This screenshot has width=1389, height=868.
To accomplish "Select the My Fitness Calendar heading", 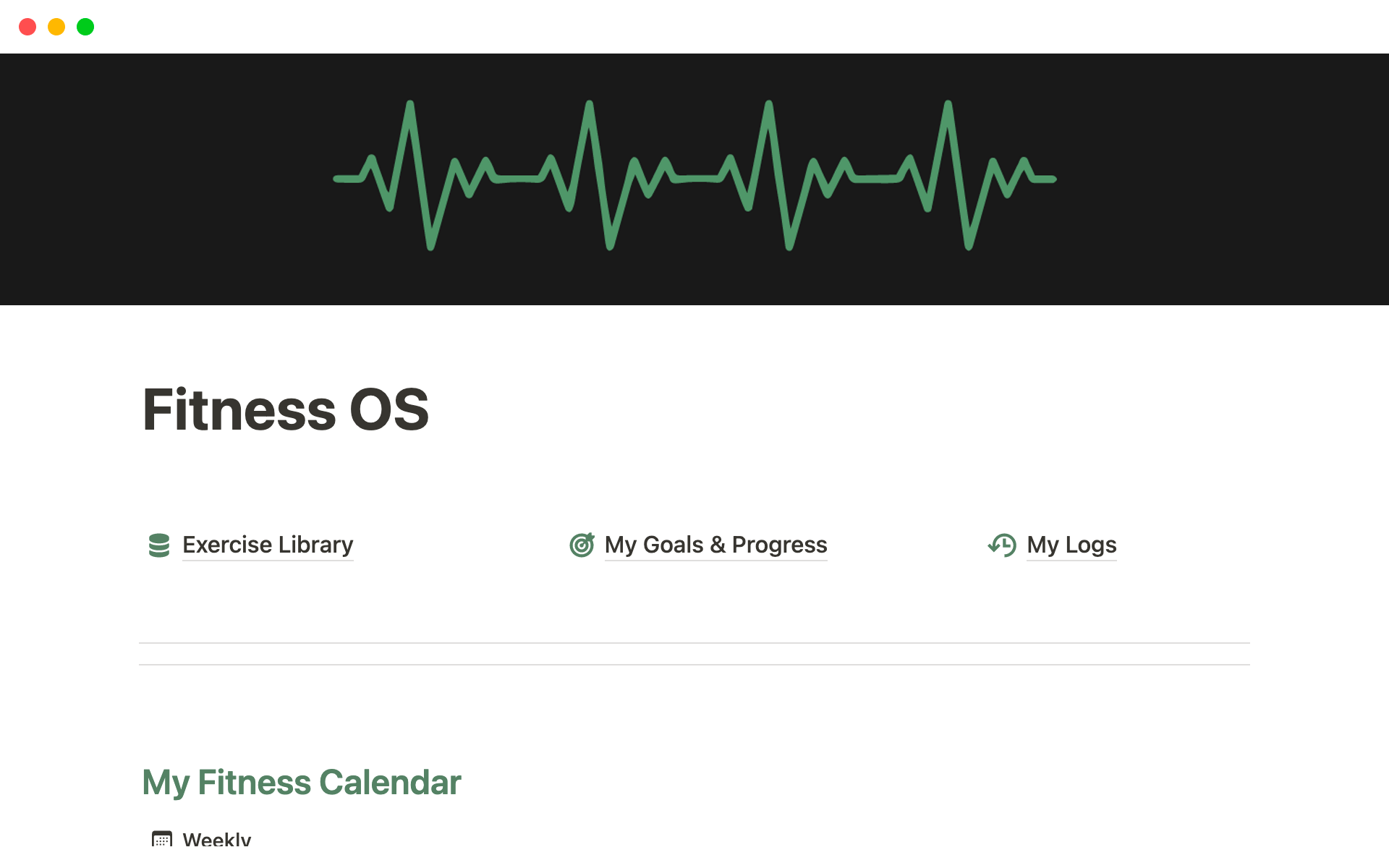I will [x=301, y=783].
